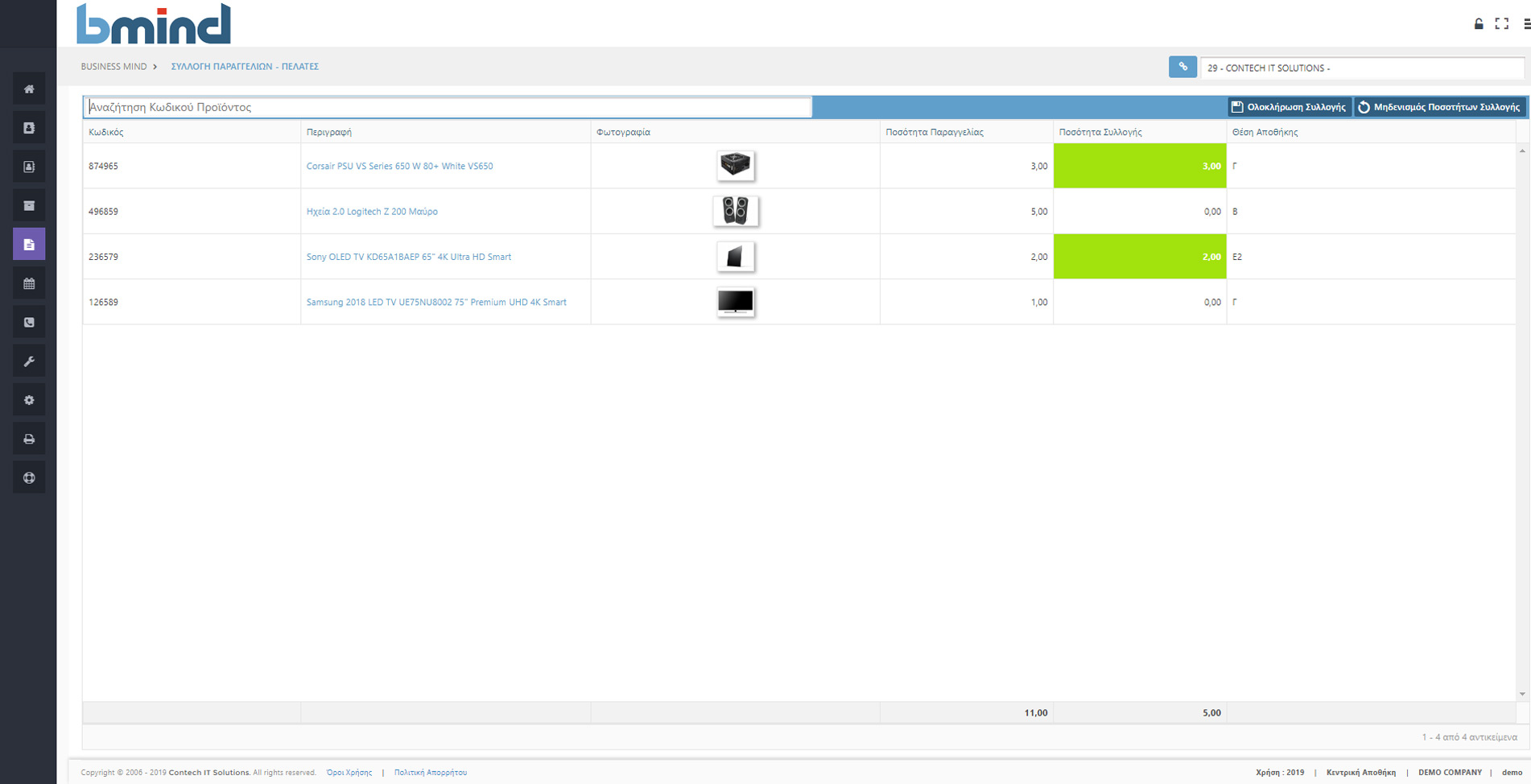Click order total 11,00 in footer

[1035, 713]
